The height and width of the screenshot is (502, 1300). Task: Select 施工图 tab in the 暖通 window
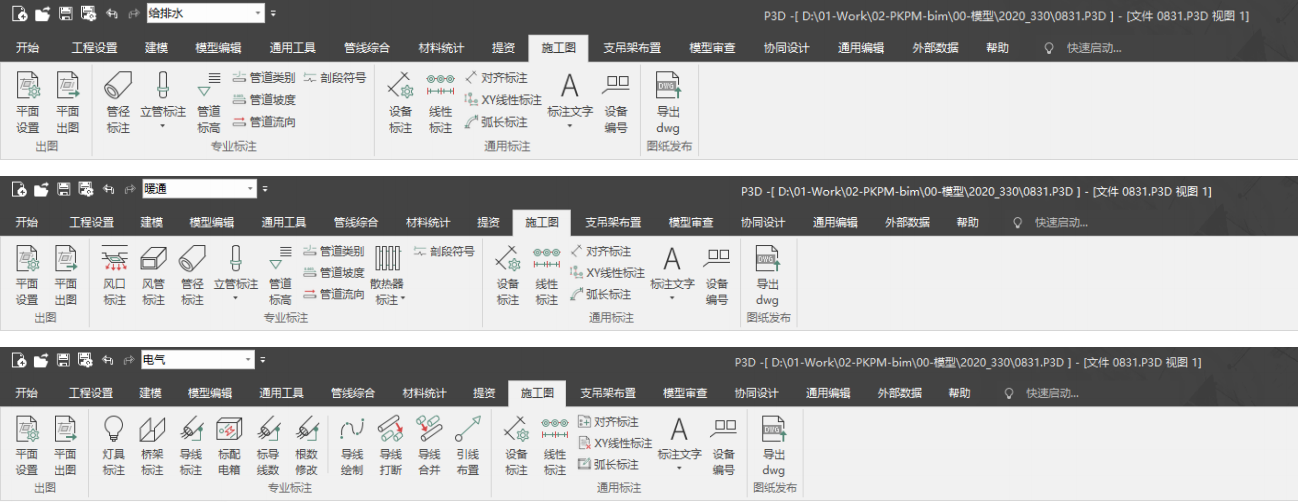(x=541, y=222)
